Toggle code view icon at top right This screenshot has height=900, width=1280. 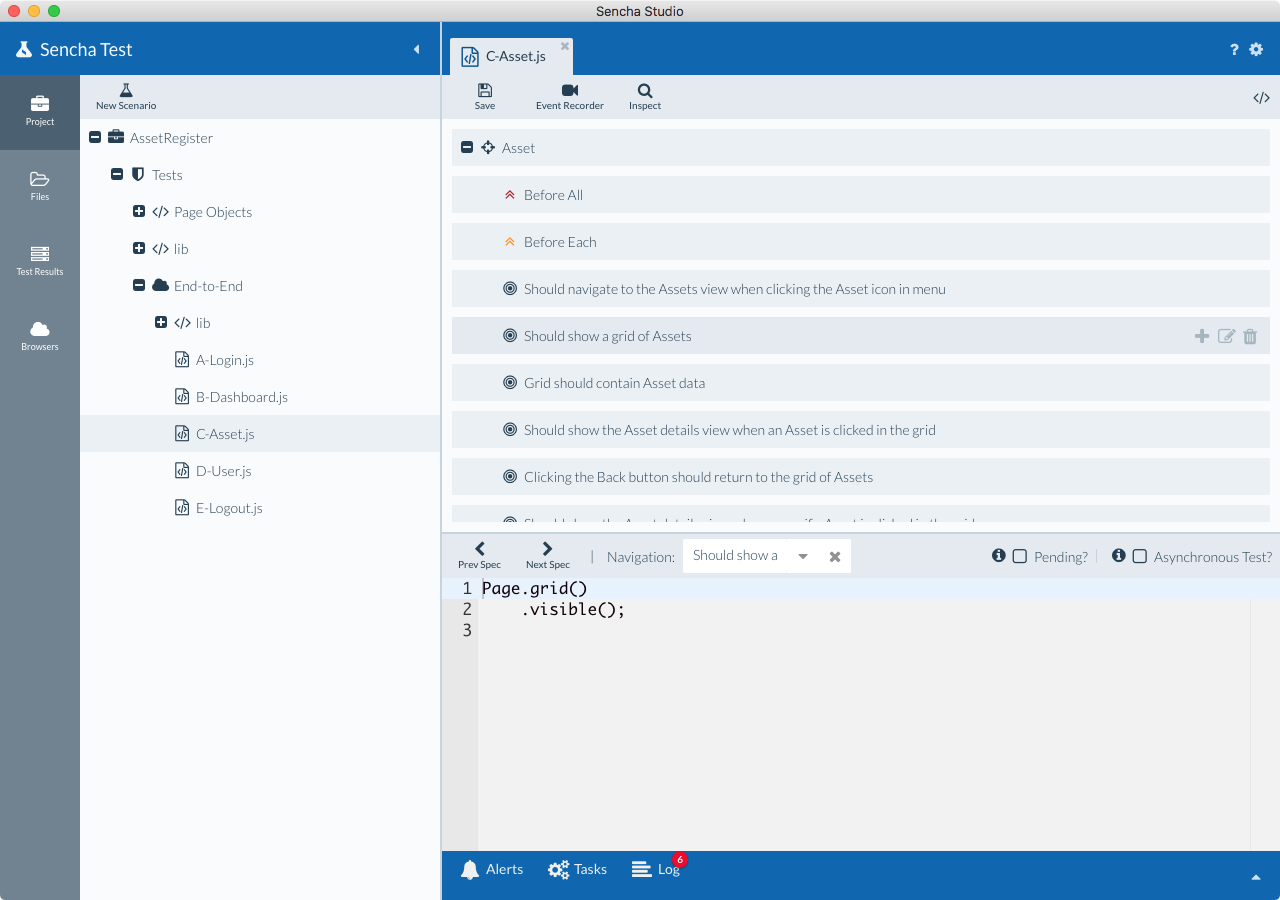1261,98
